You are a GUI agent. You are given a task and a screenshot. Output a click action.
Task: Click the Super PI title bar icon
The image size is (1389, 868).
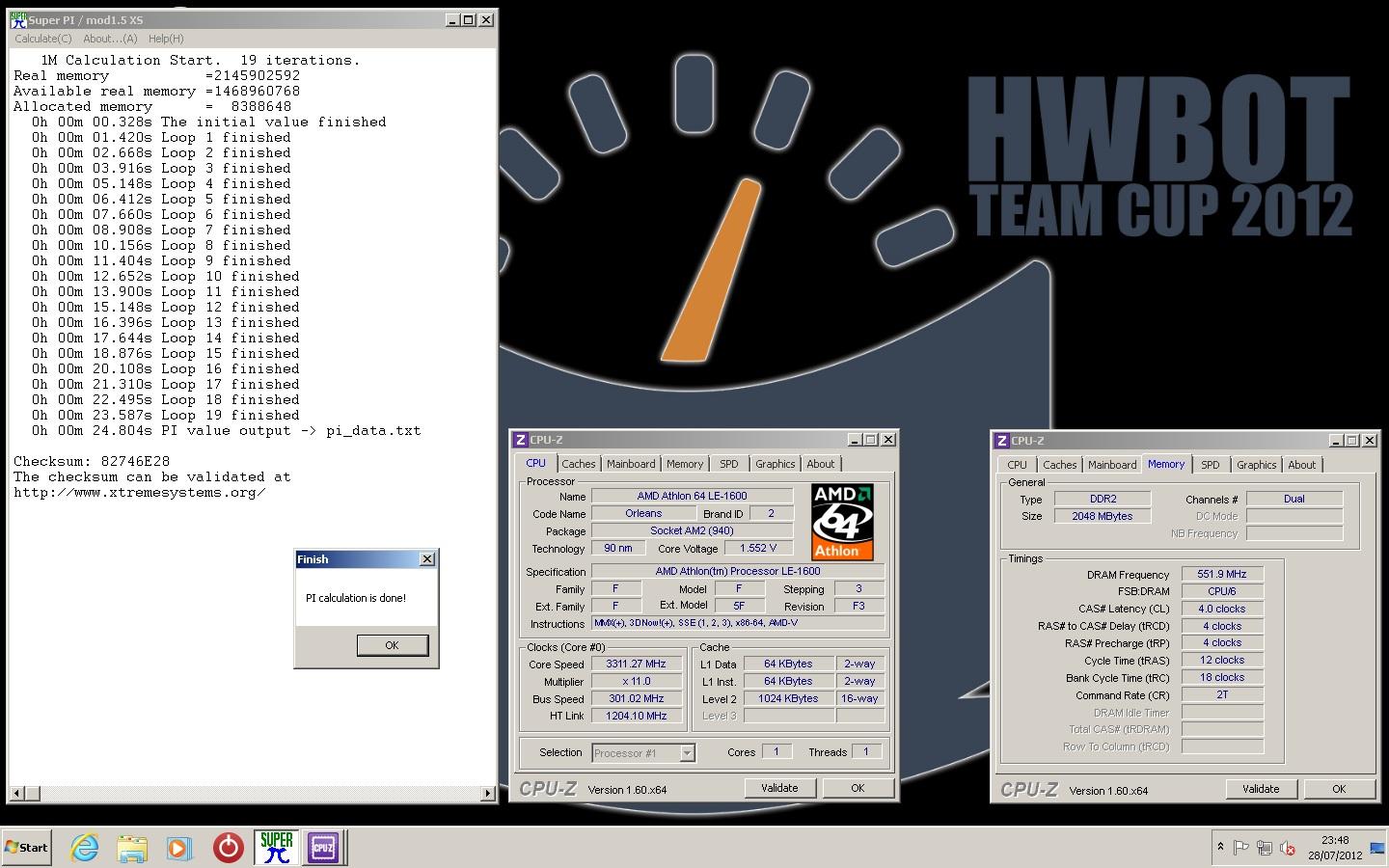[18, 19]
